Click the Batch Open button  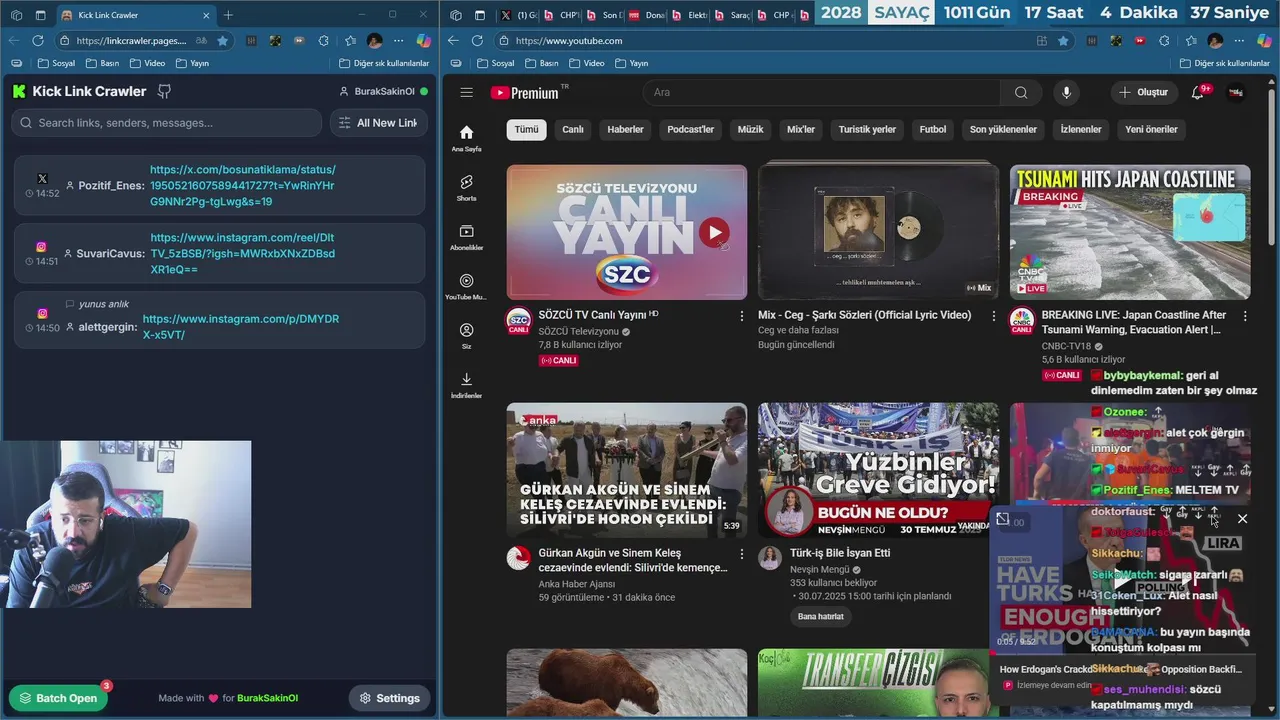[58, 698]
